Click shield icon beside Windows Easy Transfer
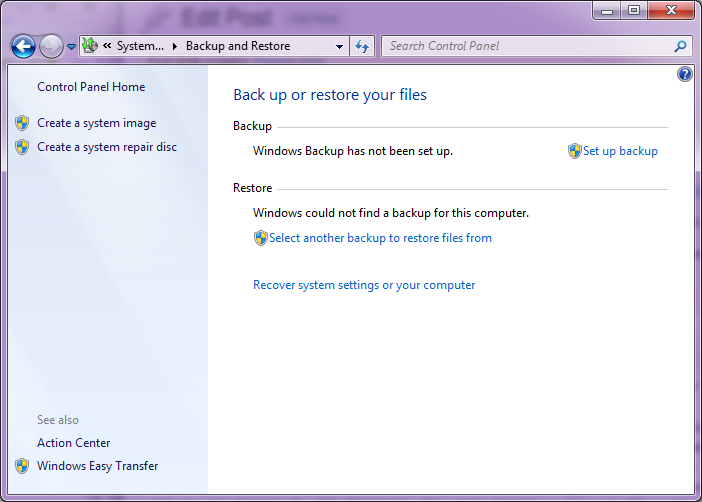The image size is (702, 502). tap(22, 466)
